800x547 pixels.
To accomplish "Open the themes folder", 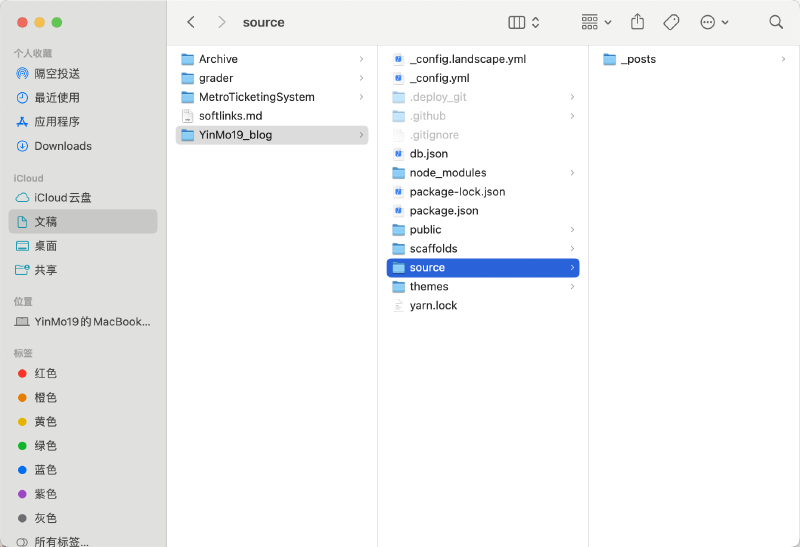I will coord(429,287).
